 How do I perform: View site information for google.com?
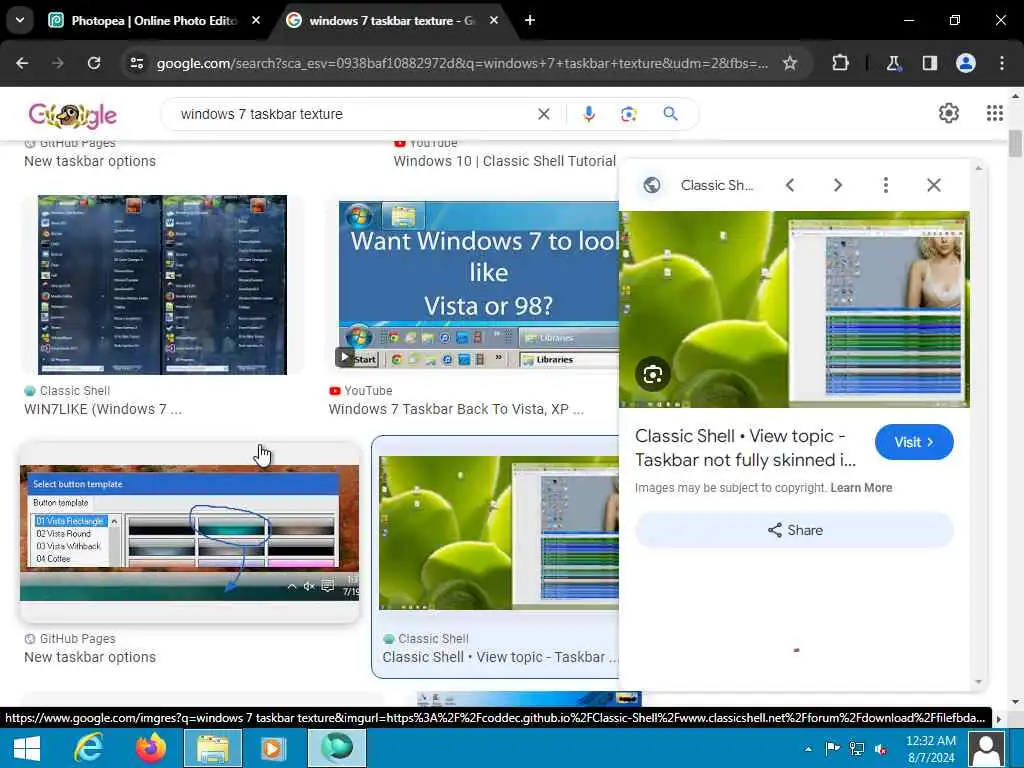click(137, 63)
